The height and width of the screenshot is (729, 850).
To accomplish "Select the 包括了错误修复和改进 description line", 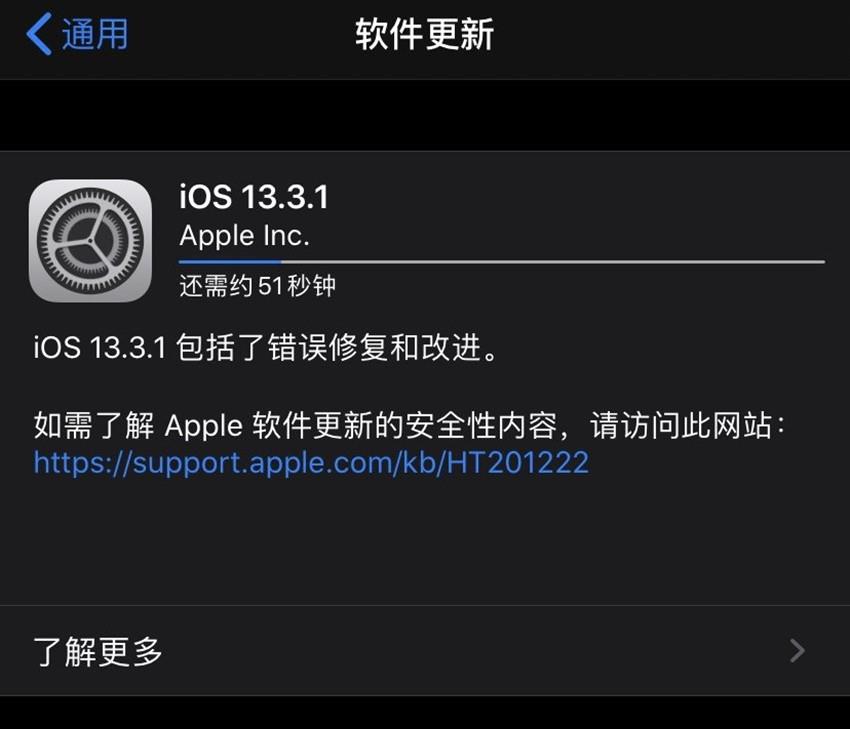I will 266,347.
